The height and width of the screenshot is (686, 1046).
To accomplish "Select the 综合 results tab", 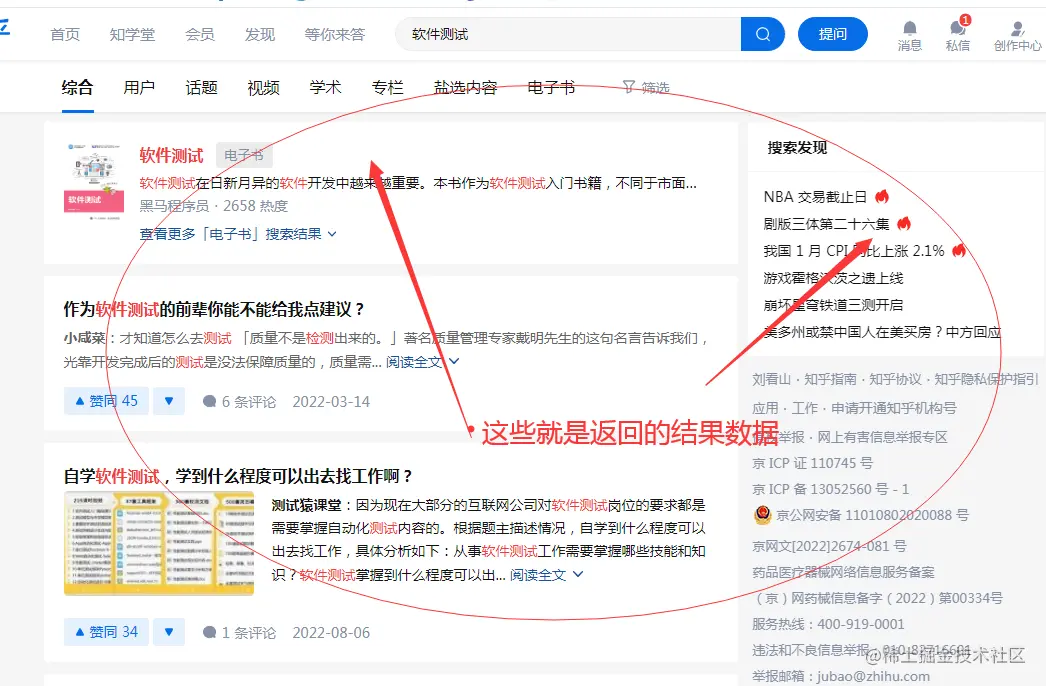I will point(77,87).
